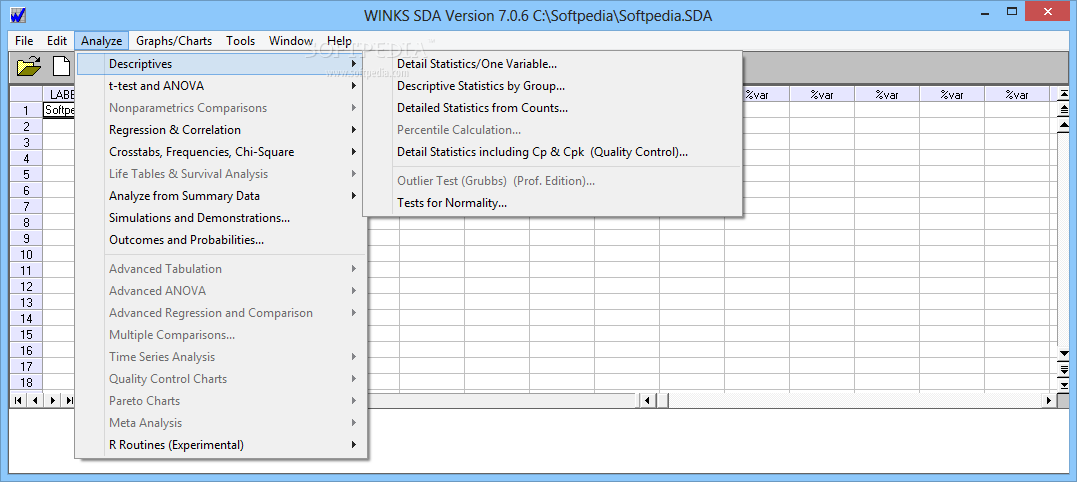Click the open folder toolbar icon
The width and height of the screenshot is (1077, 482).
[28, 66]
